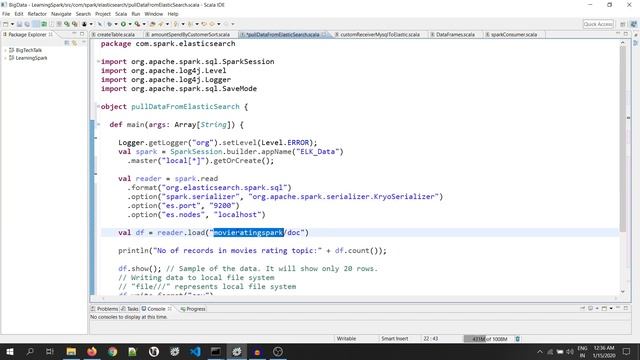Focus the Quick Access field
This screenshot has height=360, width=640.
598,24
